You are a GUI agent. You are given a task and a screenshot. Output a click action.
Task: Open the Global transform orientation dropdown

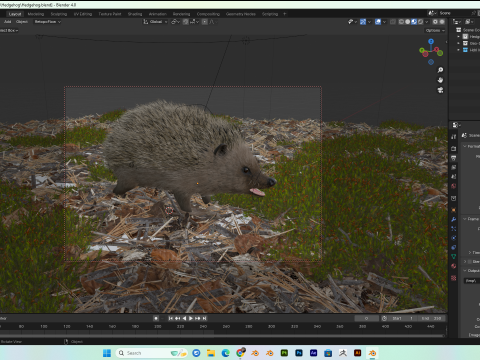[155, 22]
